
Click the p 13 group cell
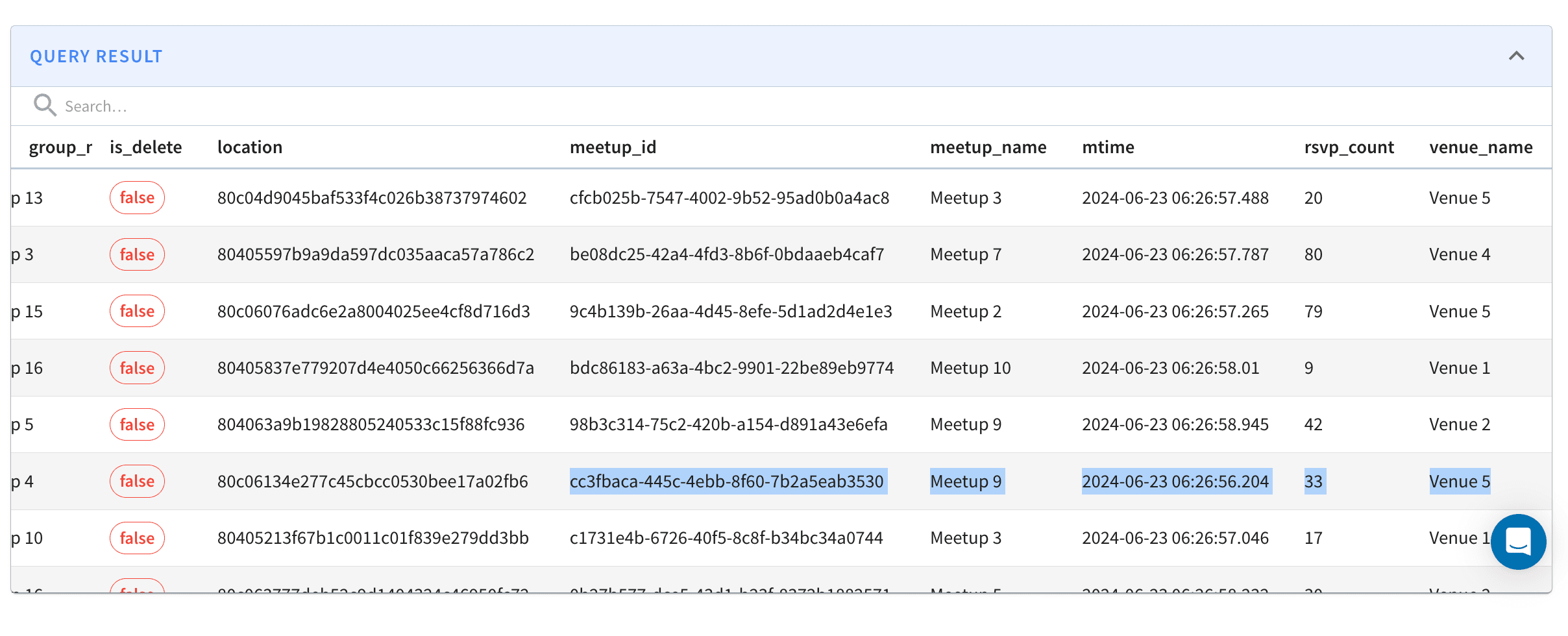(27, 198)
